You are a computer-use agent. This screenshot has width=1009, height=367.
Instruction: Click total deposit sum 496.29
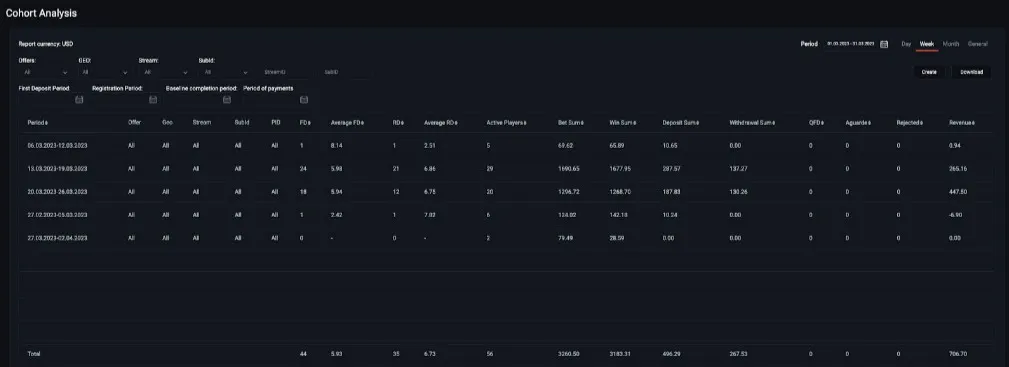point(672,354)
